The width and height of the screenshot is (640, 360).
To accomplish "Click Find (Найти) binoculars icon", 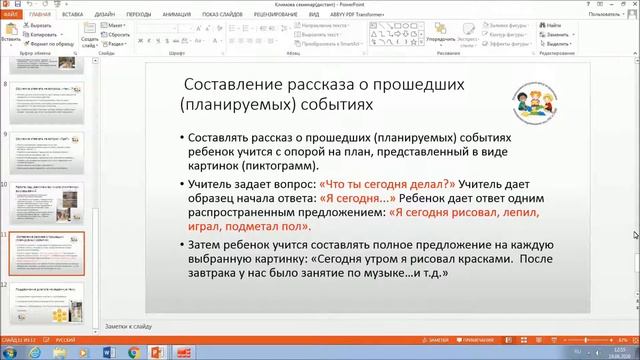I will coord(542,25).
